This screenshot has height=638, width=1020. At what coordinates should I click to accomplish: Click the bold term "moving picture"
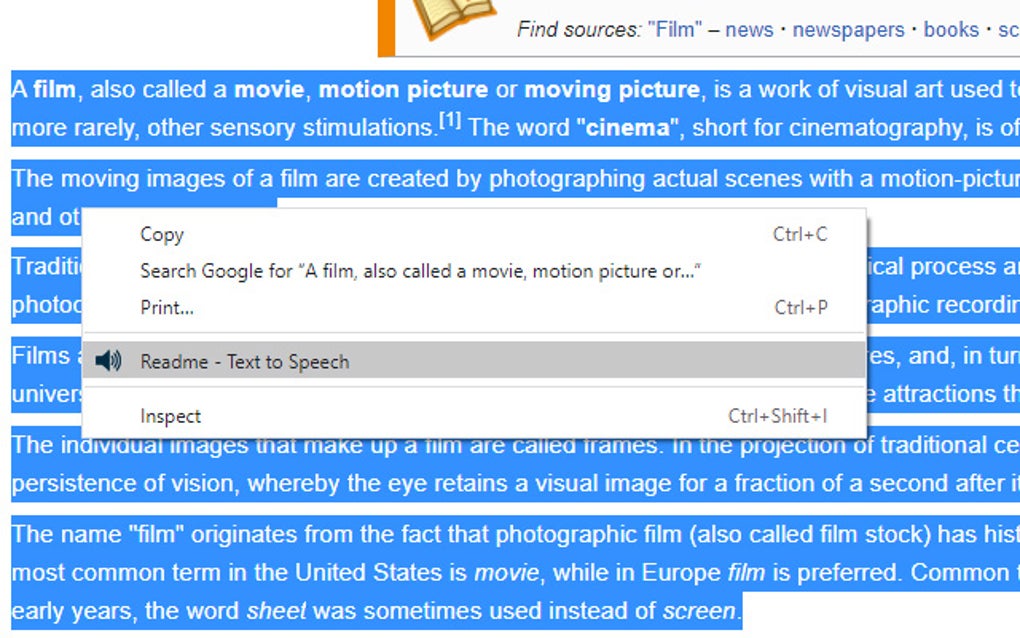612,90
